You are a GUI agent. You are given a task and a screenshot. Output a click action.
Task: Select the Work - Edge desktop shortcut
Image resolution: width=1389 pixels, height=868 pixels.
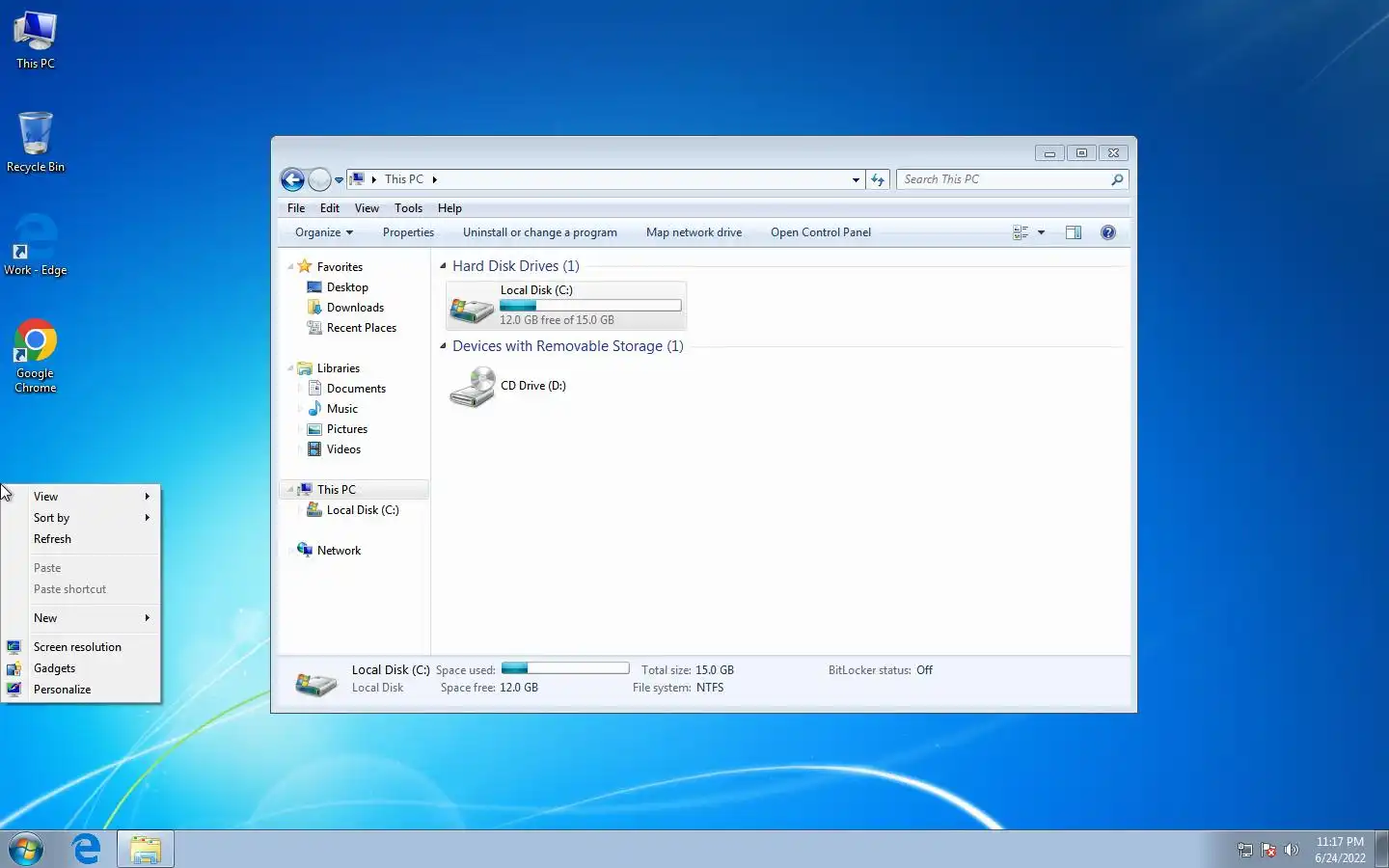(x=36, y=245)
